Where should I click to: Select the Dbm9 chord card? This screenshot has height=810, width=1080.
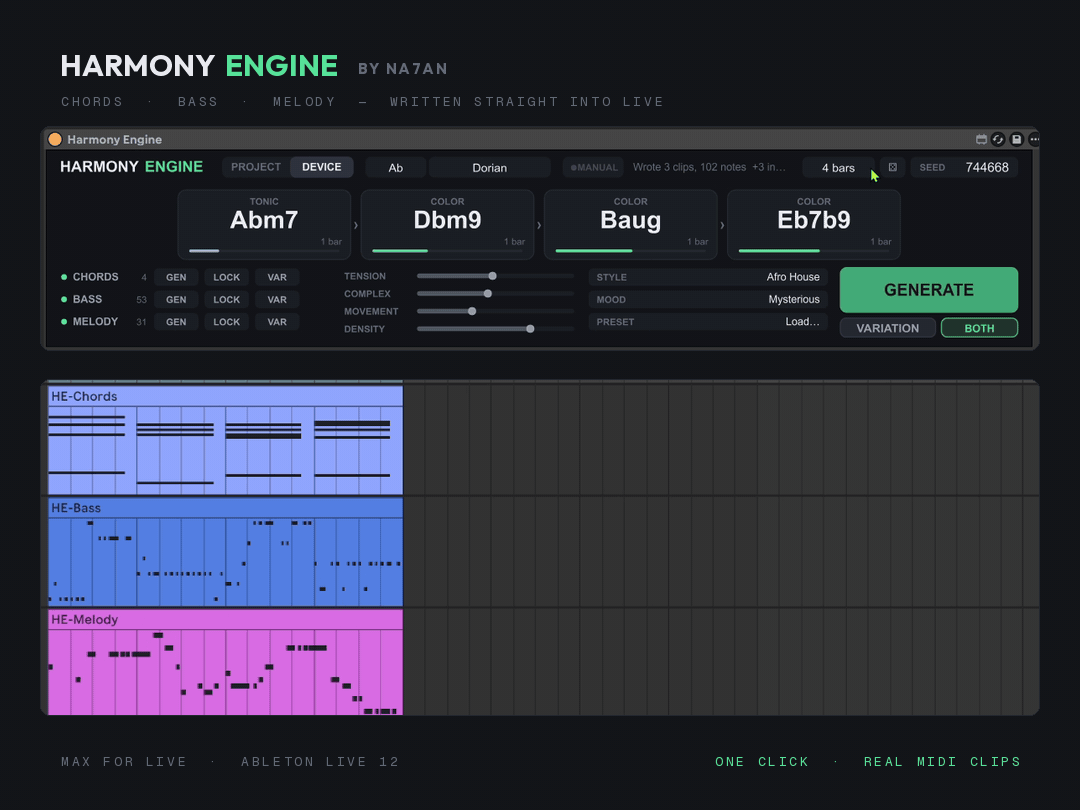pos(448,225)
